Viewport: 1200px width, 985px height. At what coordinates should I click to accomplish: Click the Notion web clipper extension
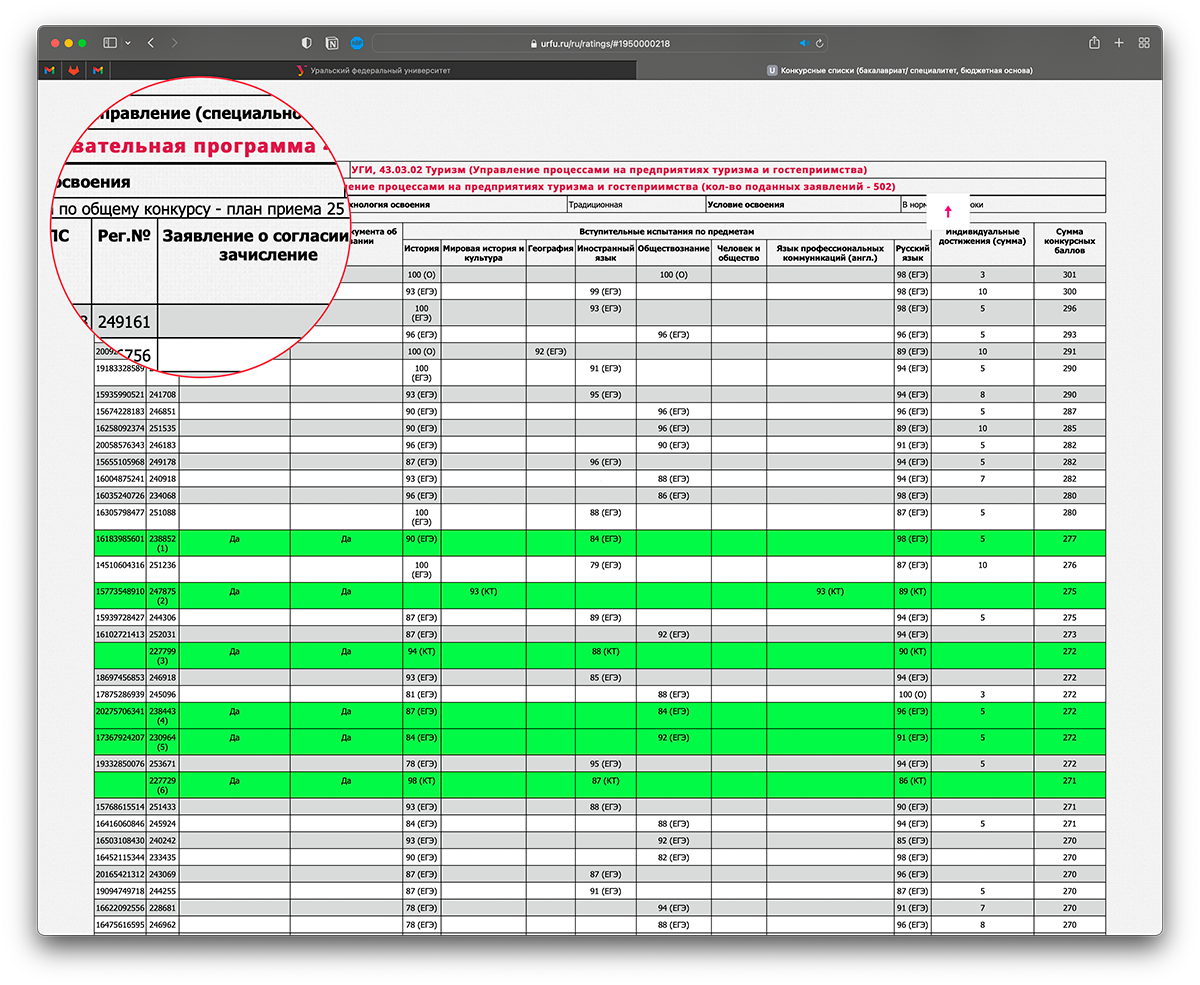pos(331,43)
